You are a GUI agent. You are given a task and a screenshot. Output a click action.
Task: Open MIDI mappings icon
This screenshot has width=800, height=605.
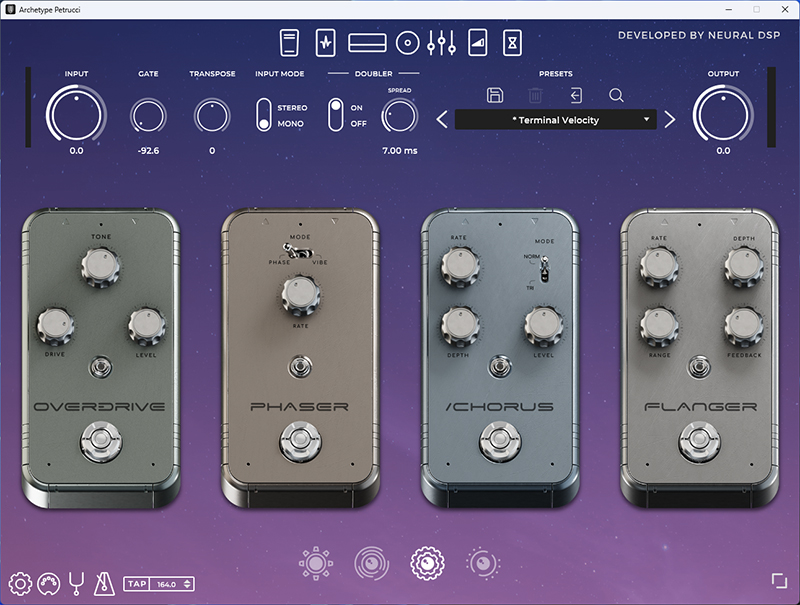(49, 584)
